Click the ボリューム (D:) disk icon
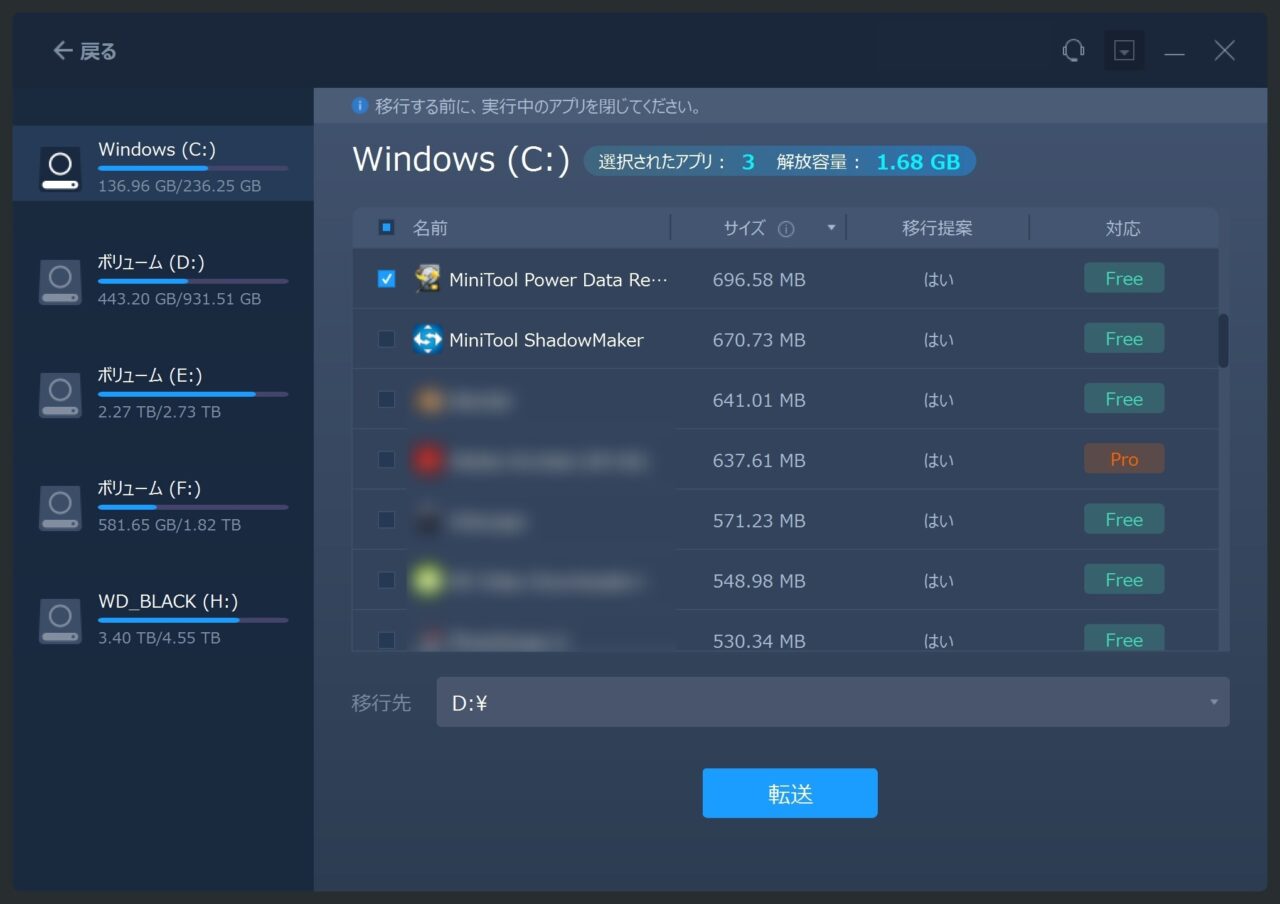Viewport: 1280px width, 904px height. (x=60, y=281)
